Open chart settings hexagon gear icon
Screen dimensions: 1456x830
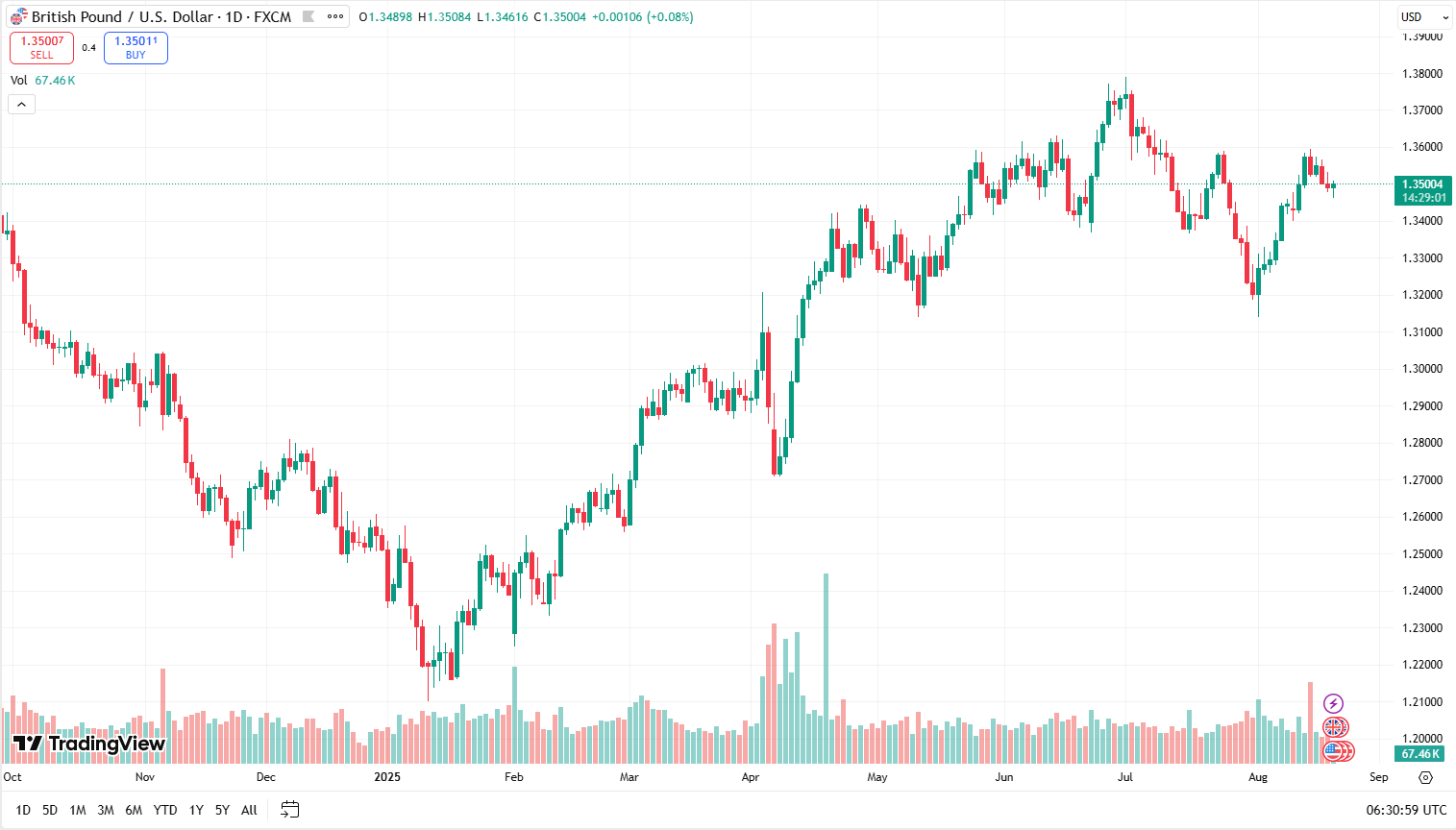coord(1426,777)
